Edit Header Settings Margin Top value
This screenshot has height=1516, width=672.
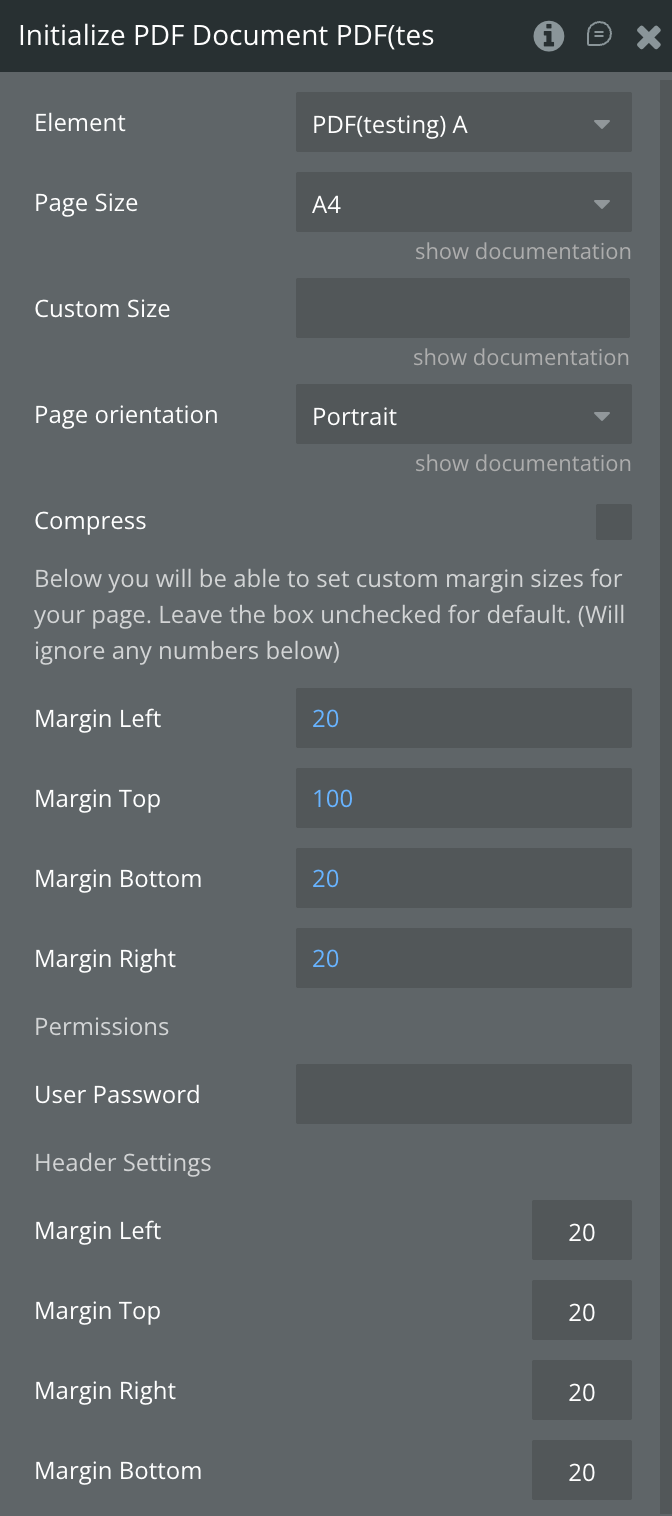(581, 1311)
